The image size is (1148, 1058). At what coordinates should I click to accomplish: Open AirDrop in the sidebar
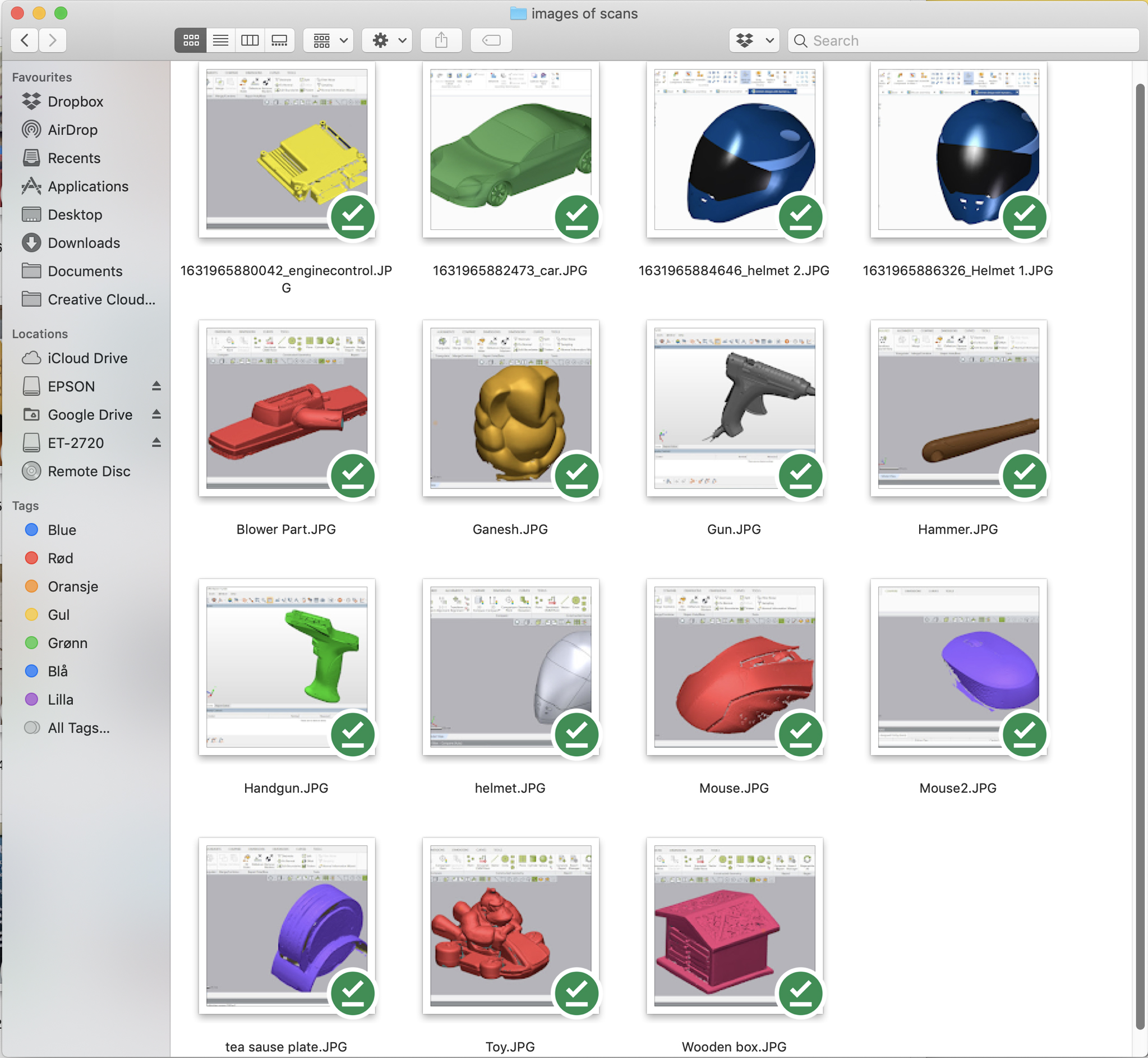point(72,130)
